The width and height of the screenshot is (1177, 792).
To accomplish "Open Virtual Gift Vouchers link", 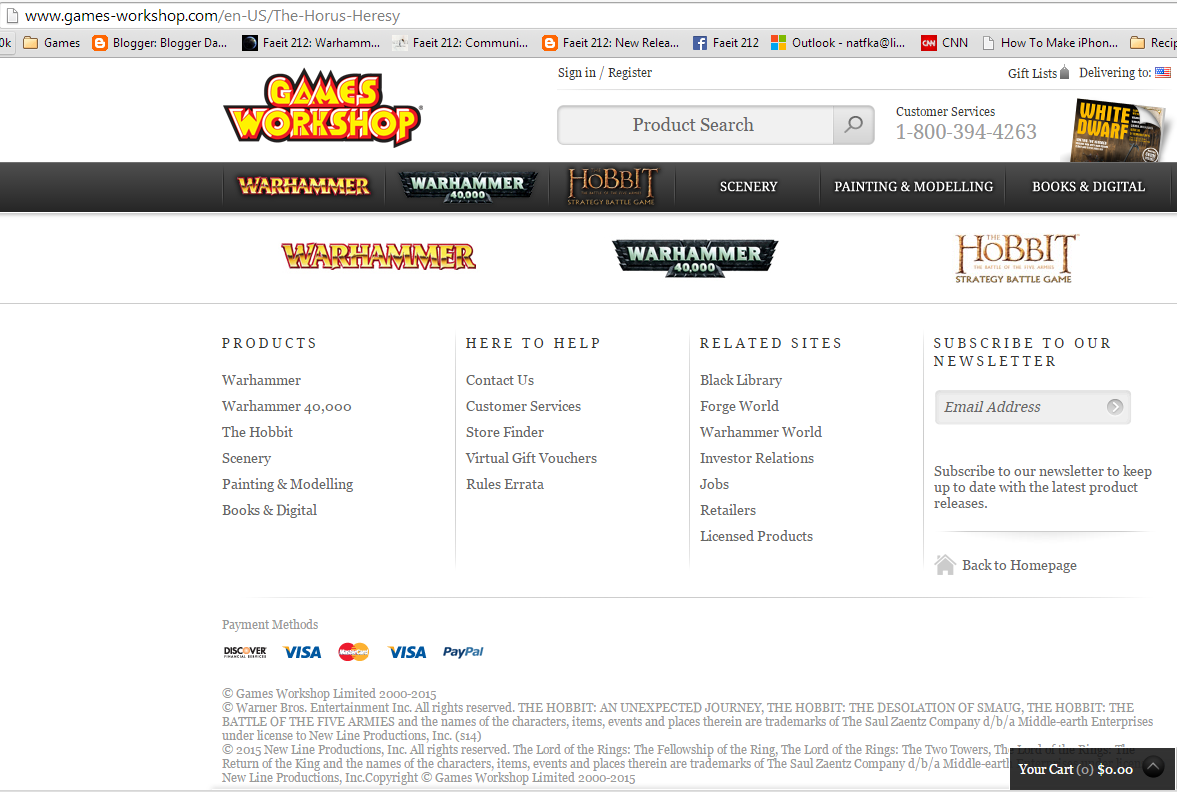I will pyautogui.click(x=531, y=458).
